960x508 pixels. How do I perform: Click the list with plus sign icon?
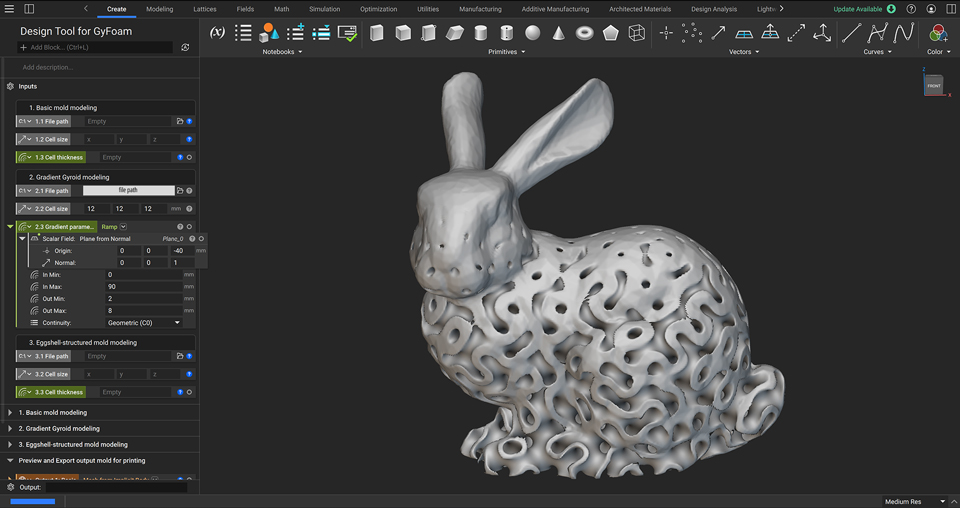pos(295,33)
